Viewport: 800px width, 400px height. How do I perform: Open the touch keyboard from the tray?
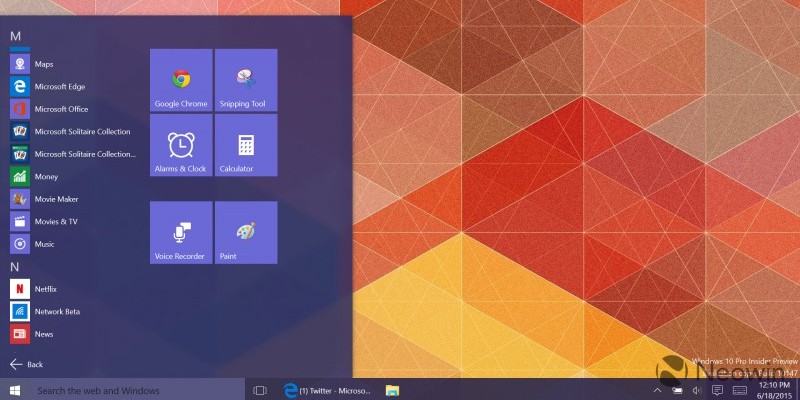pyautogui.click(x=740, y=391)
